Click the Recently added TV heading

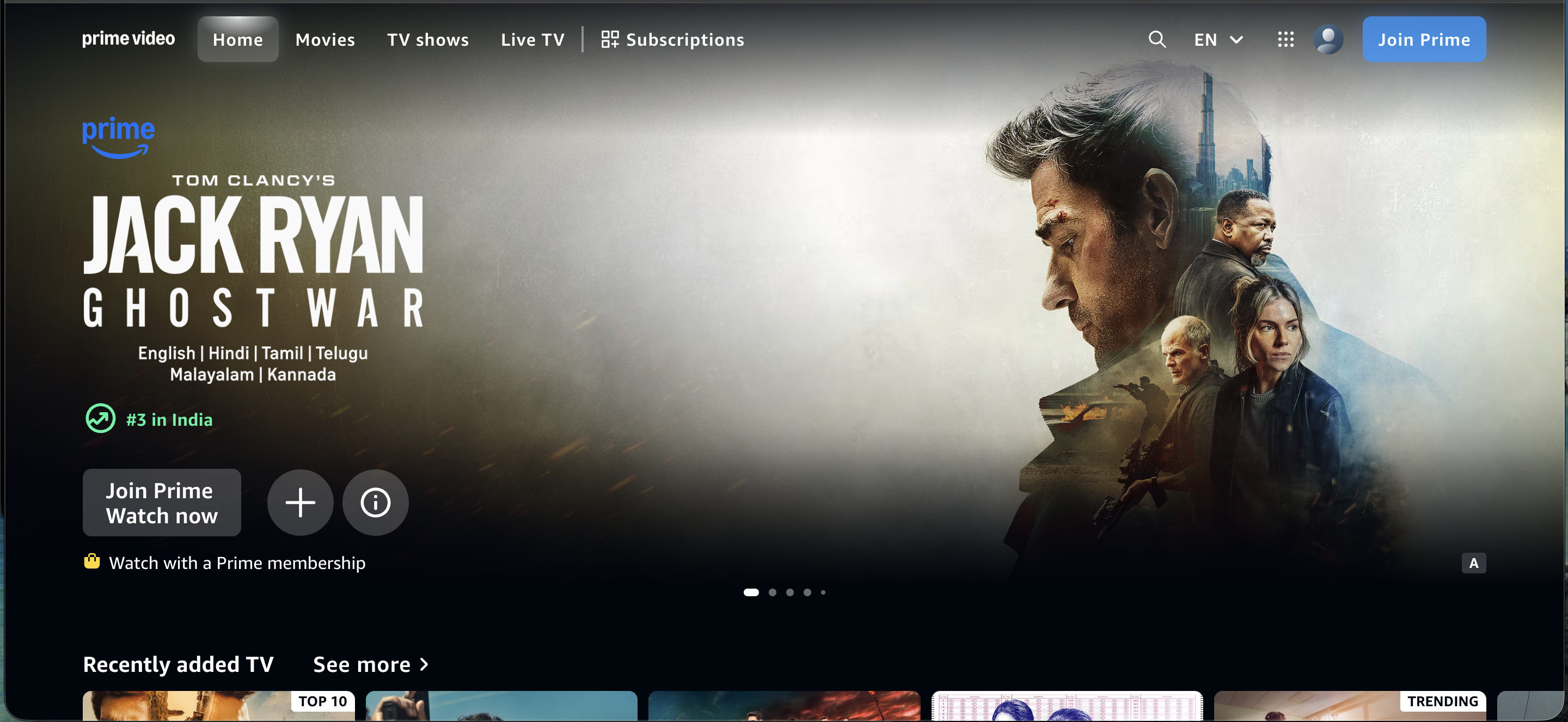tap(179, 664)
